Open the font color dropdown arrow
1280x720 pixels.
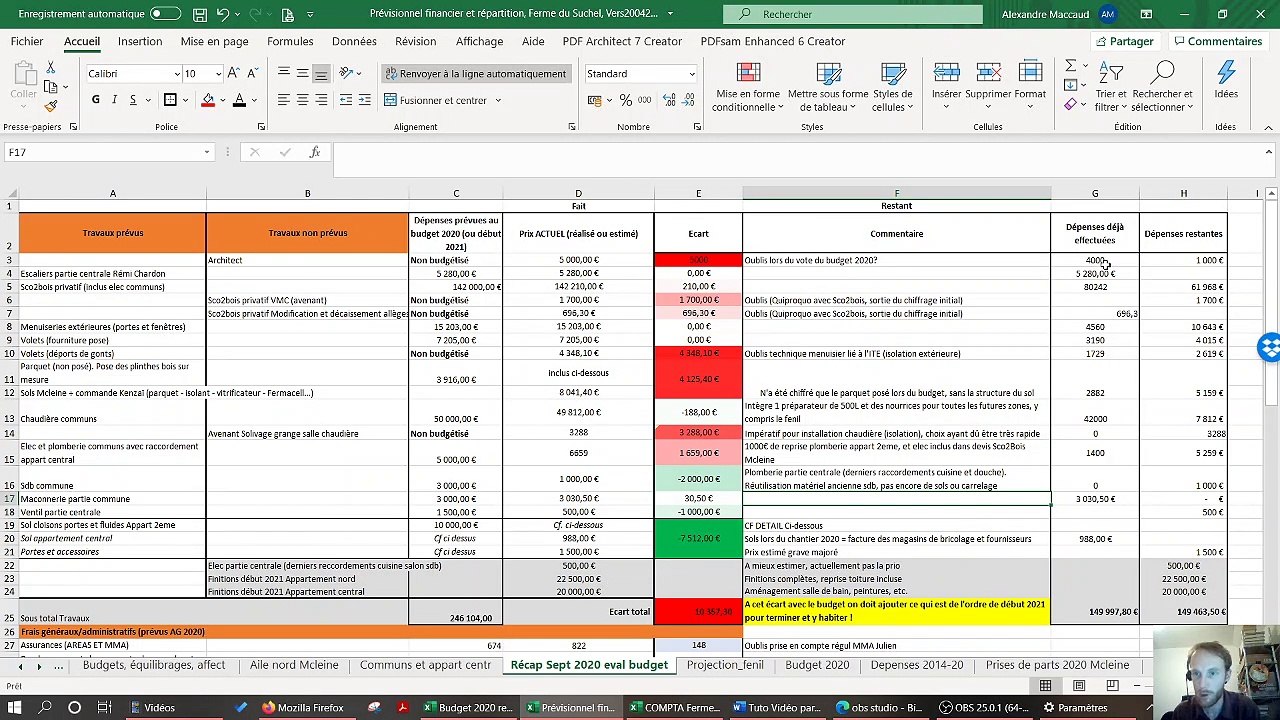click(x=254, y=100)
